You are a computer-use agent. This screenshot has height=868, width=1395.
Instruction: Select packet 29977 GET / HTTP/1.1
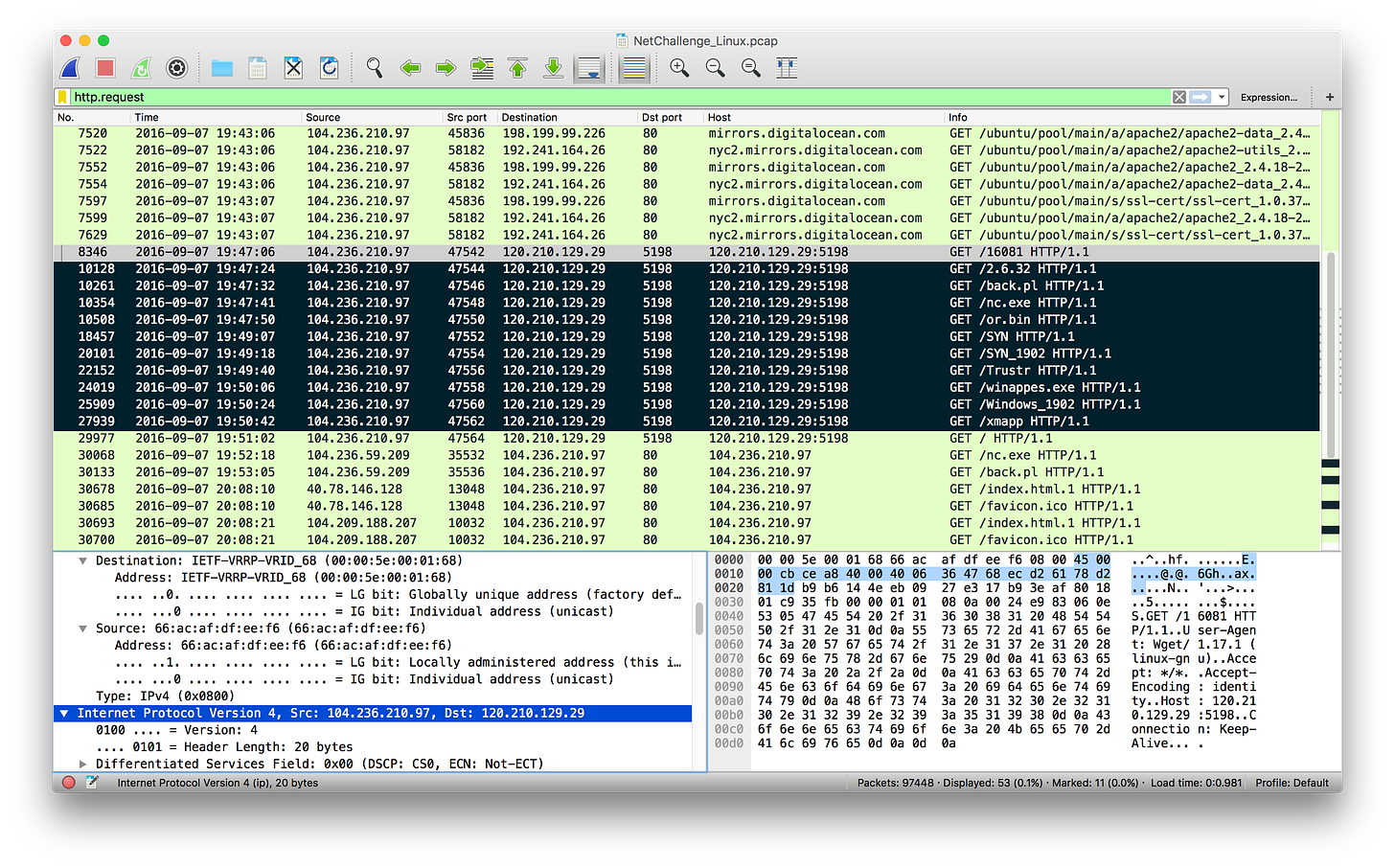[x=687, y=439]
